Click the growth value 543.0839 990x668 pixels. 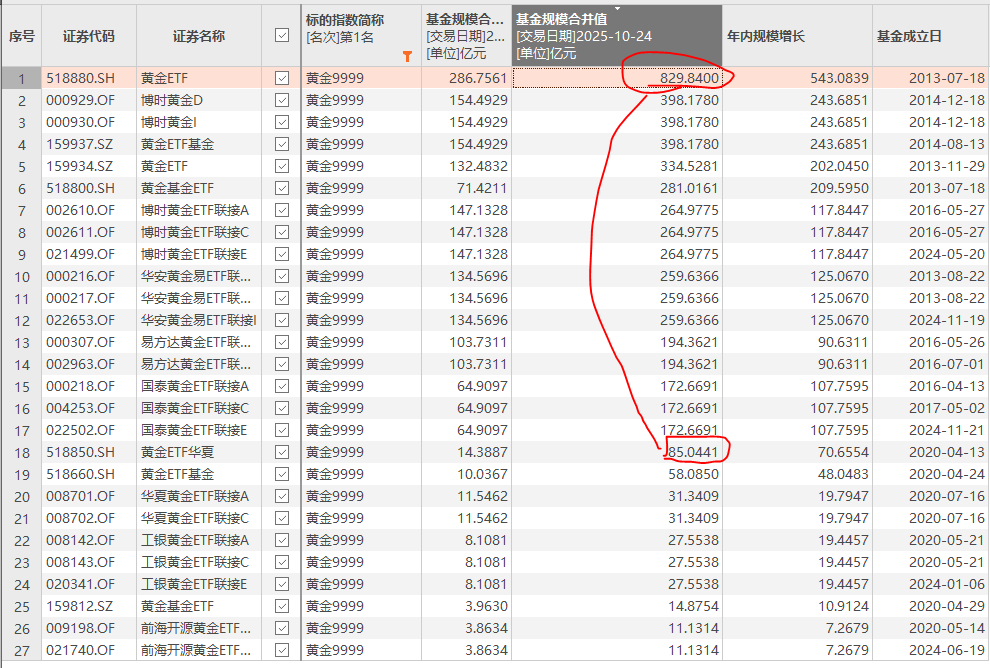(839, 78)
